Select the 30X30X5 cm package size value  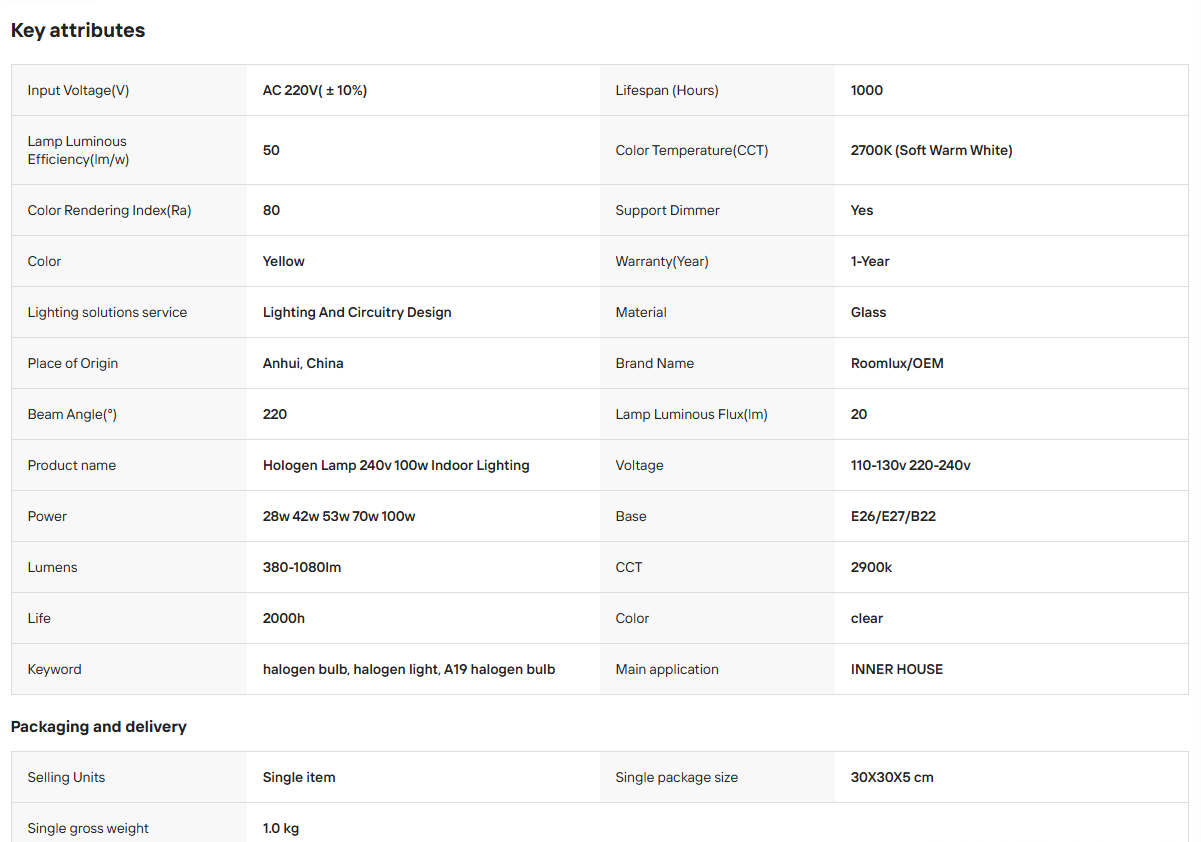[x=892, y=777]
